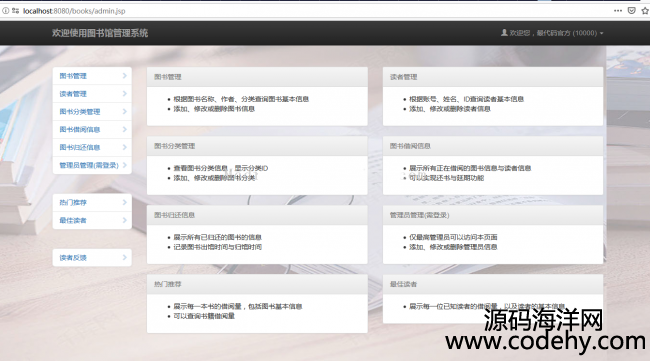Click the 读者管理 panel heading

click(x=493, y=77)
